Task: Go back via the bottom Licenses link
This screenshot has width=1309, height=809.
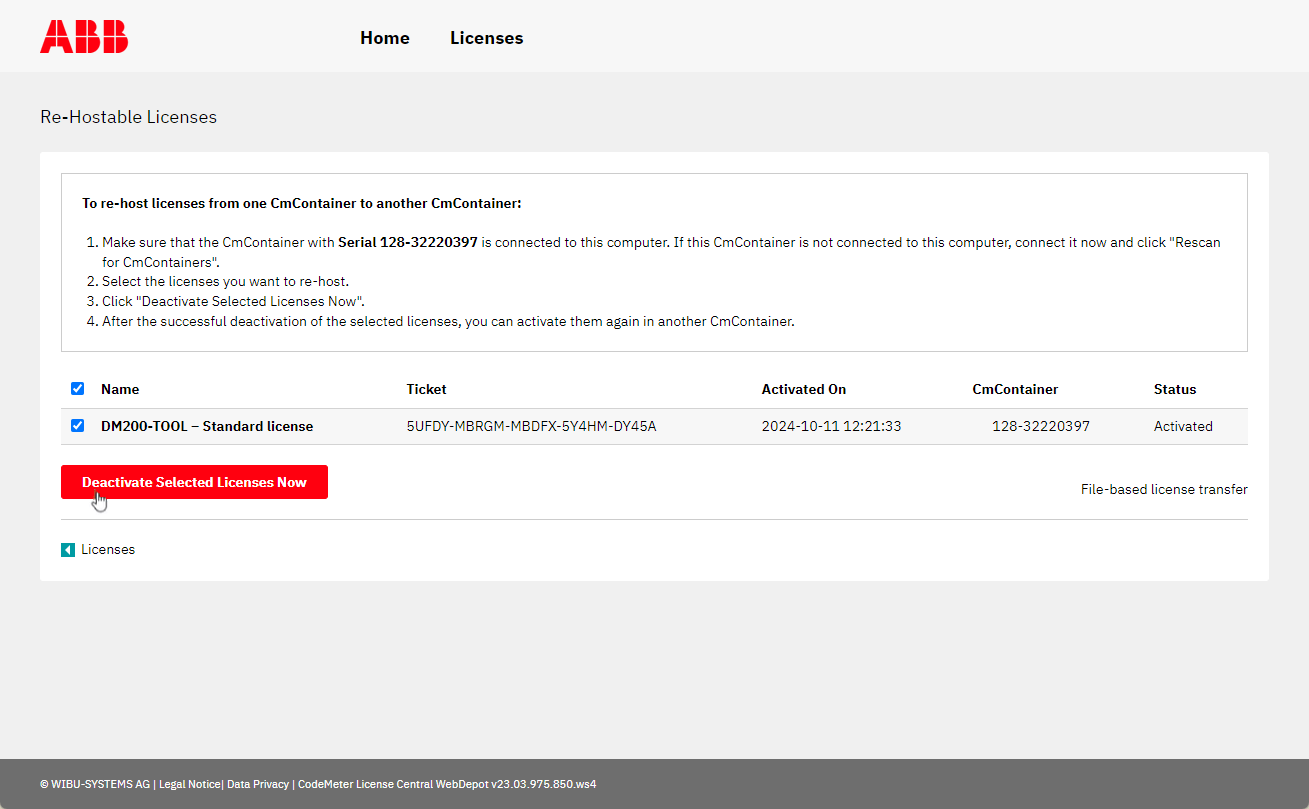Action: tap(108, 549)
